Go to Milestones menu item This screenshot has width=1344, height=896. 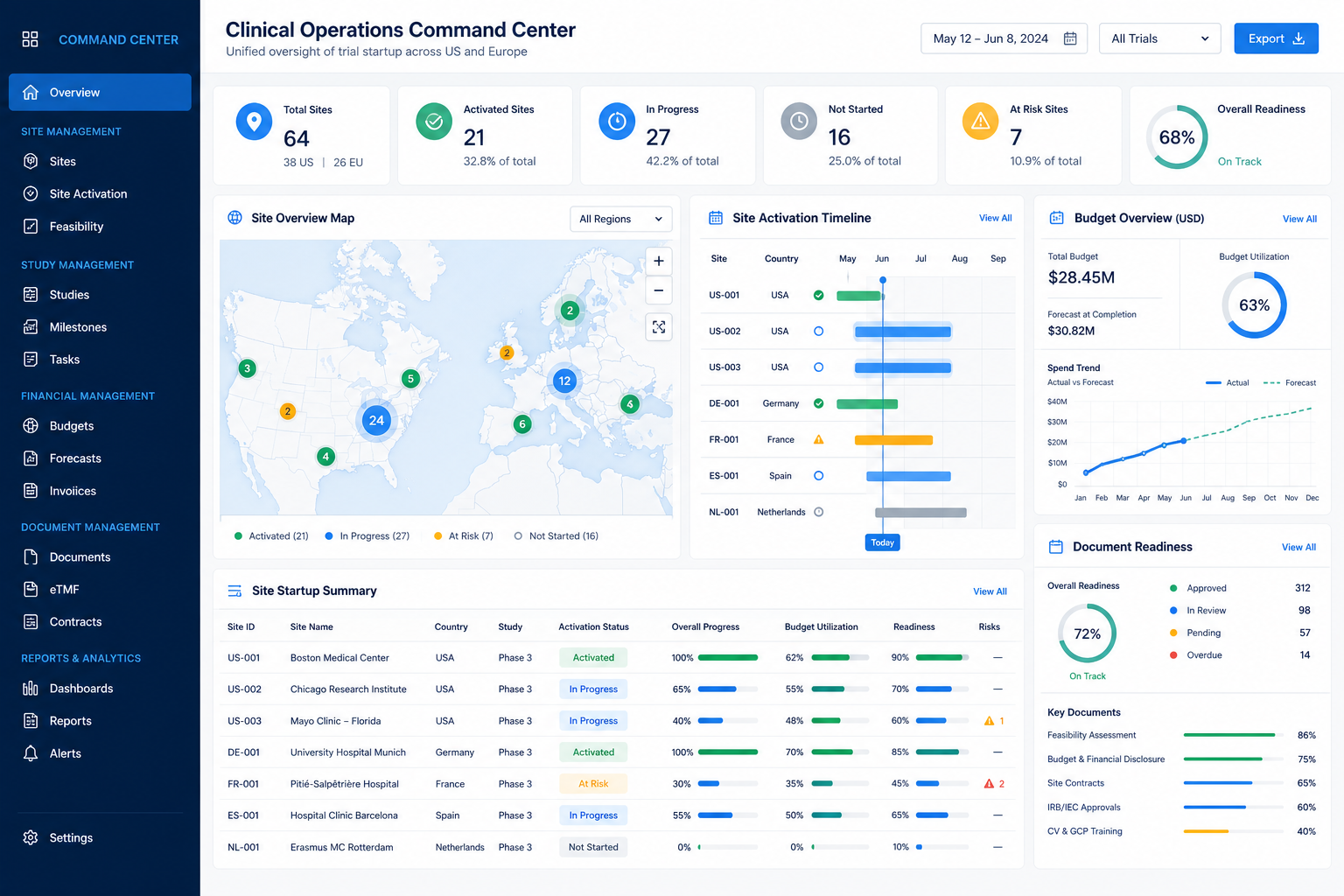(x=78, y=327)
